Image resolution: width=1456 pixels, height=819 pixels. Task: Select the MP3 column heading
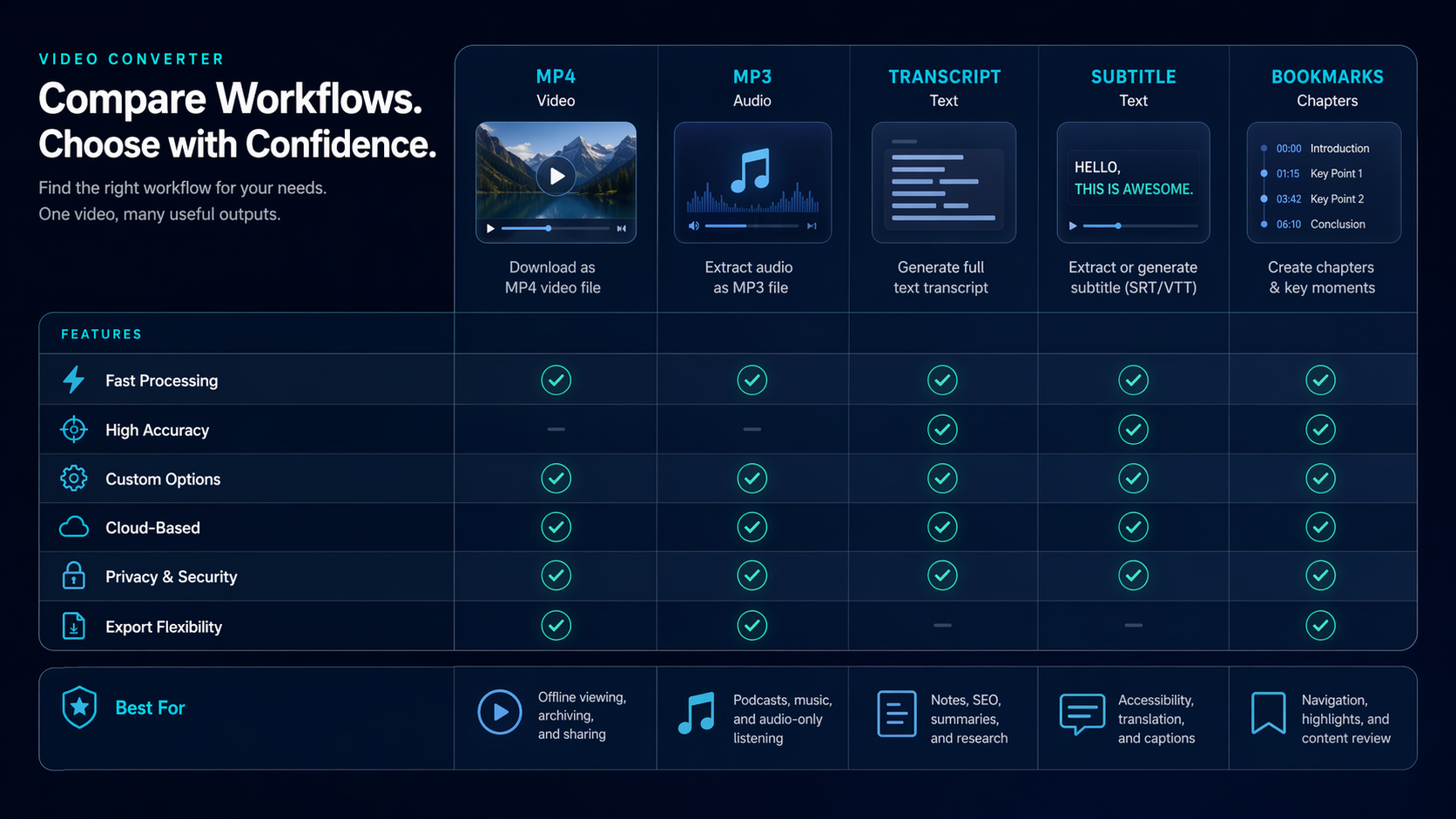click(x=752, y=77)
